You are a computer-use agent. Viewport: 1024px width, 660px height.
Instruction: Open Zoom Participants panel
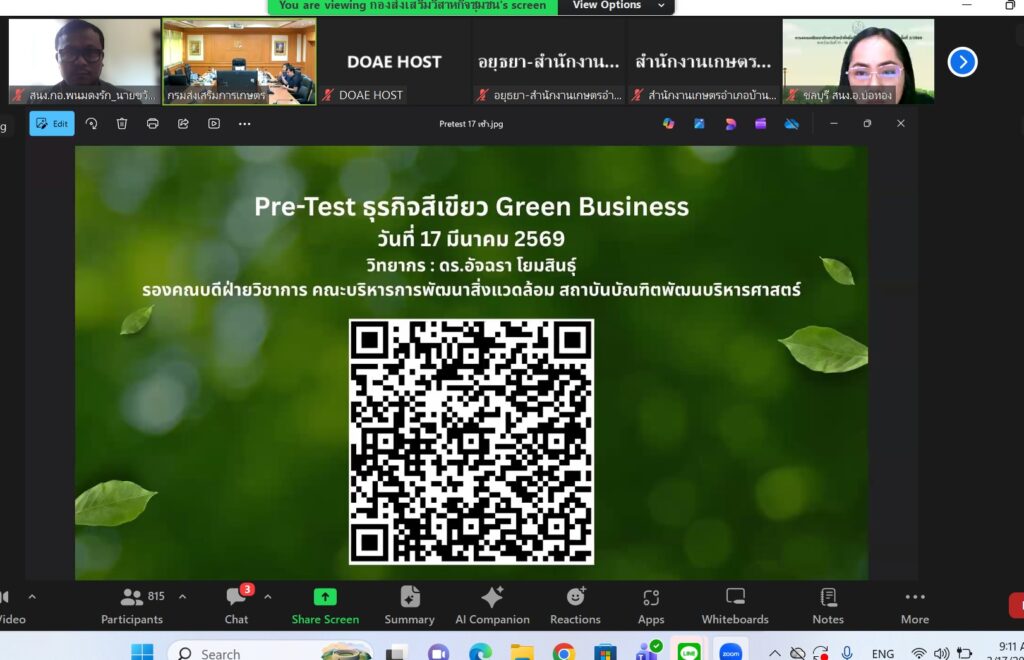coord(132,605)
